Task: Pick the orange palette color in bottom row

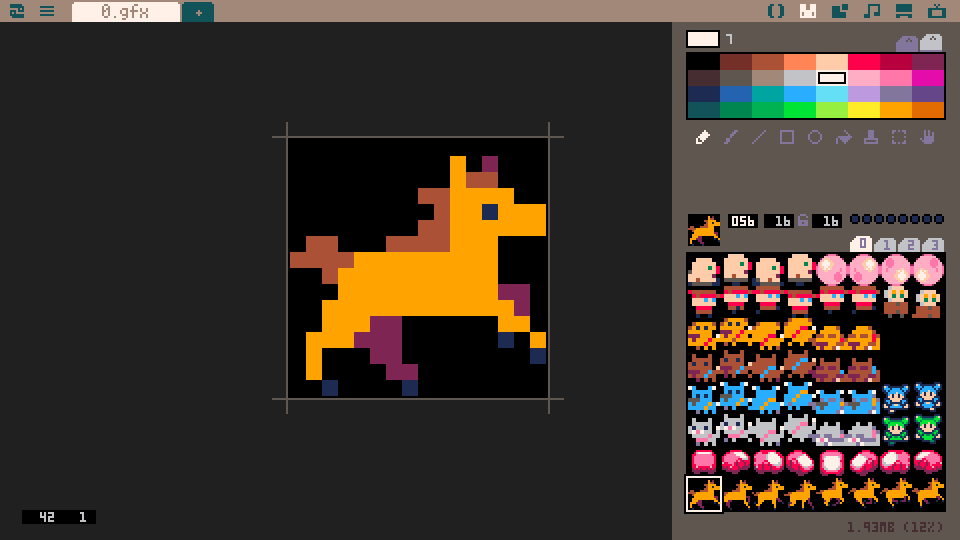Action: pos(896,110)
